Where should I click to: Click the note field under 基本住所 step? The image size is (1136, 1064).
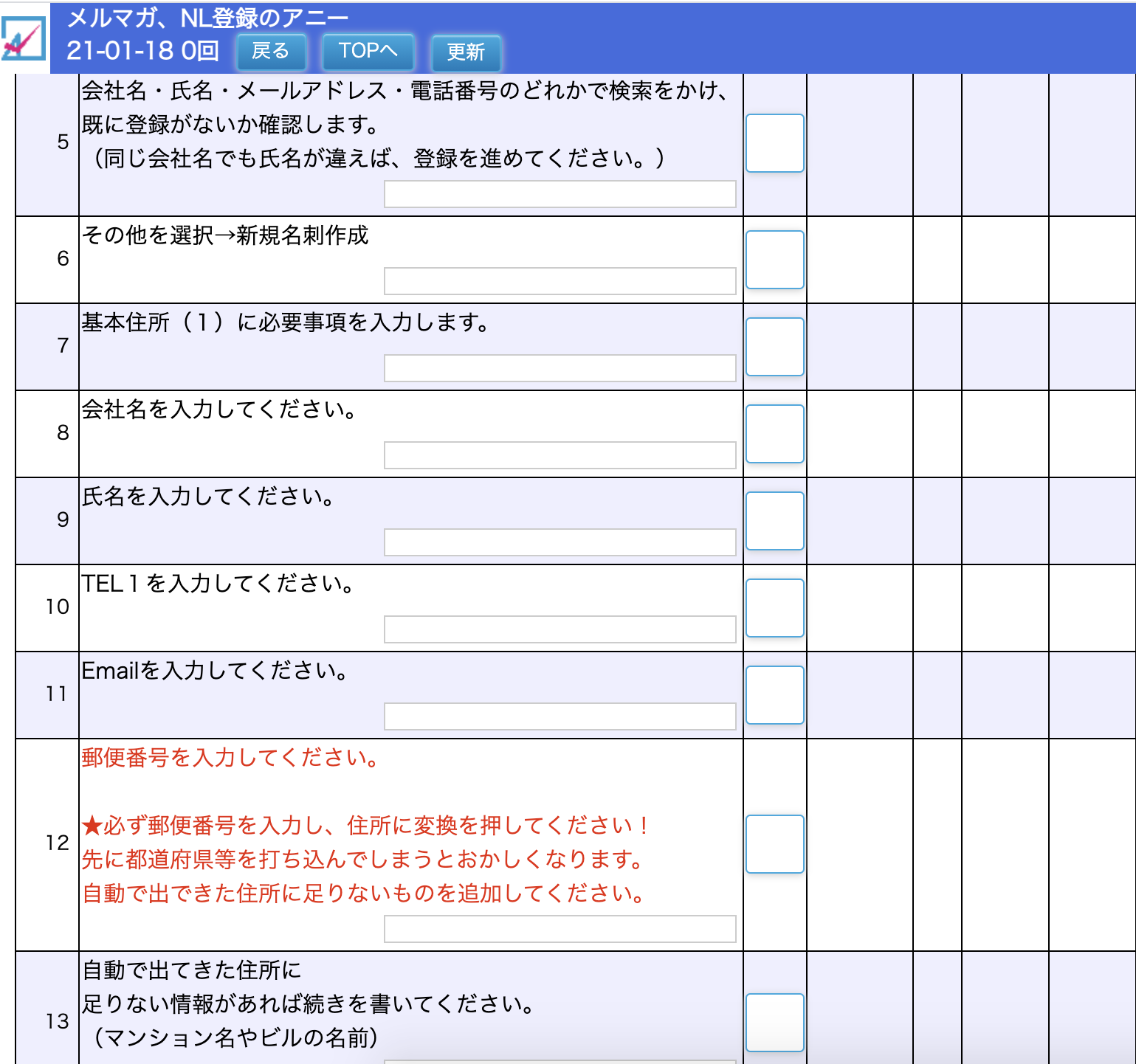(x=560, y=368)
